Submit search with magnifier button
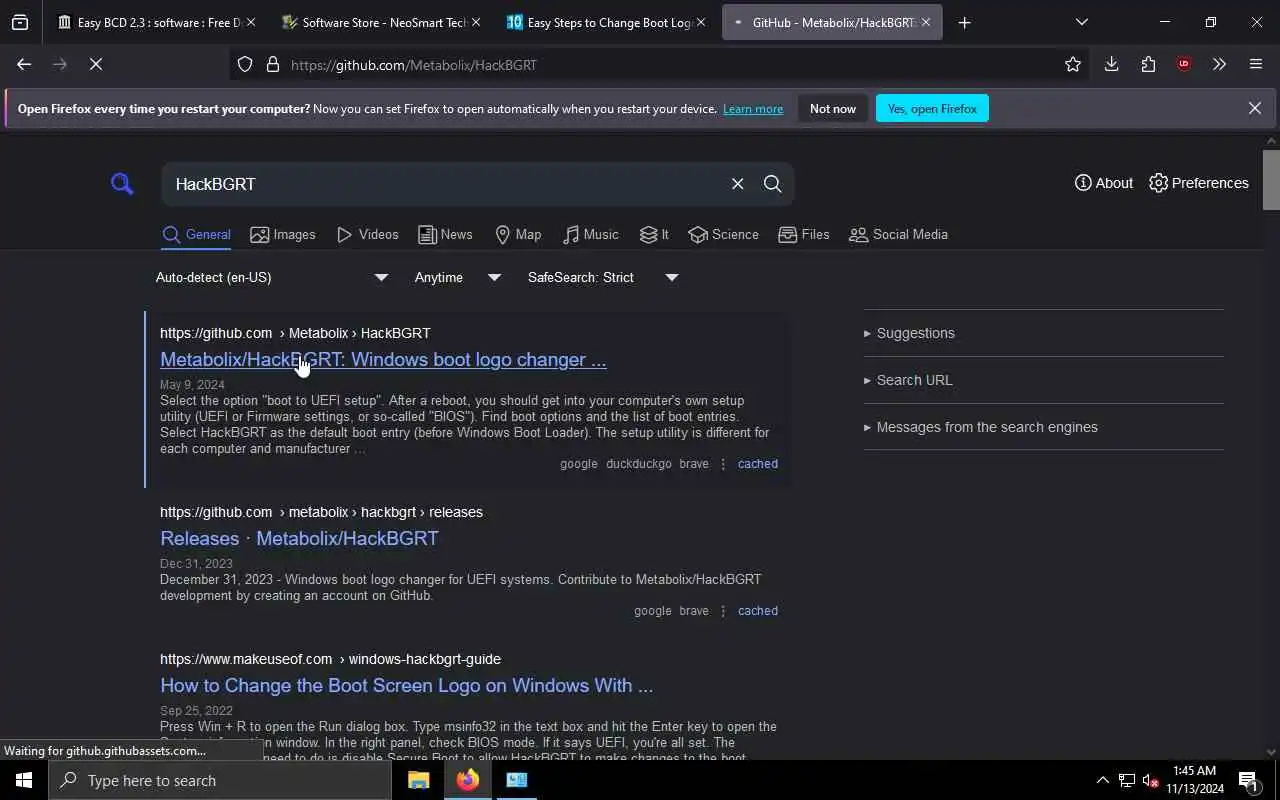 (772, 183)
